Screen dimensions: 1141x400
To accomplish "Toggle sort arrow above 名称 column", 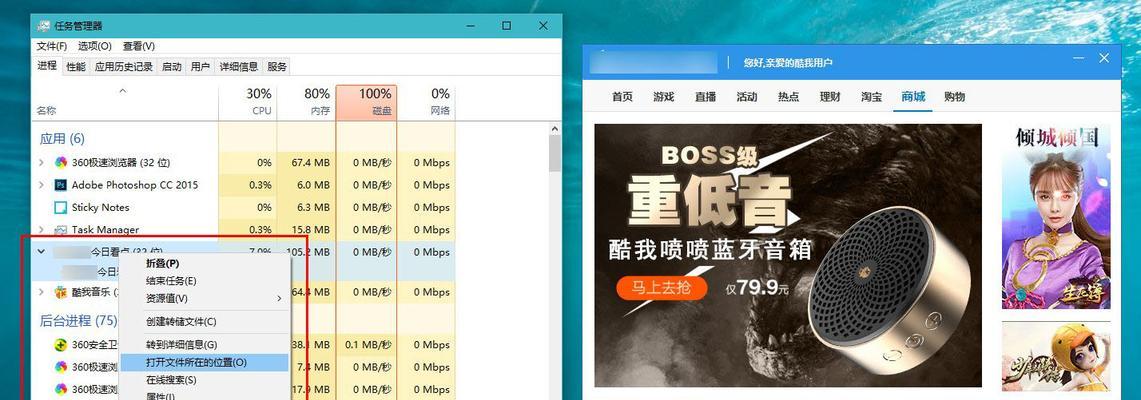I will [x=122, y=91].
